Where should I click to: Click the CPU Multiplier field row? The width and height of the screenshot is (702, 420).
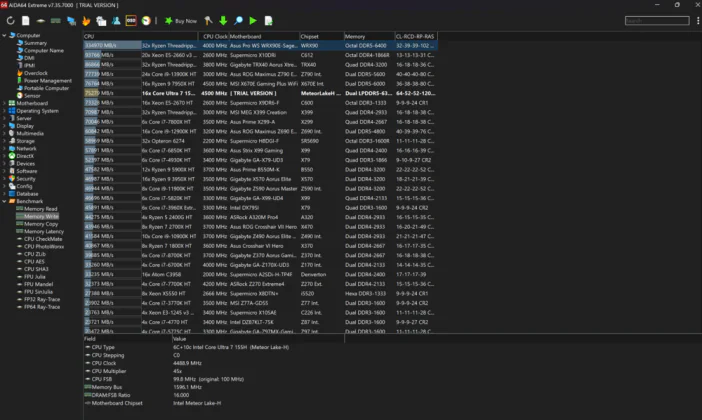point(214,371)
